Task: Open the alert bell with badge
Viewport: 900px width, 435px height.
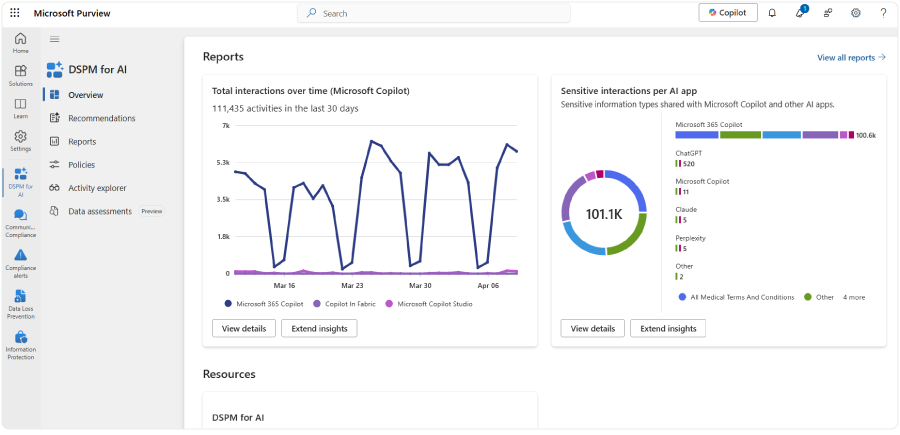Action: click(800, 13)
